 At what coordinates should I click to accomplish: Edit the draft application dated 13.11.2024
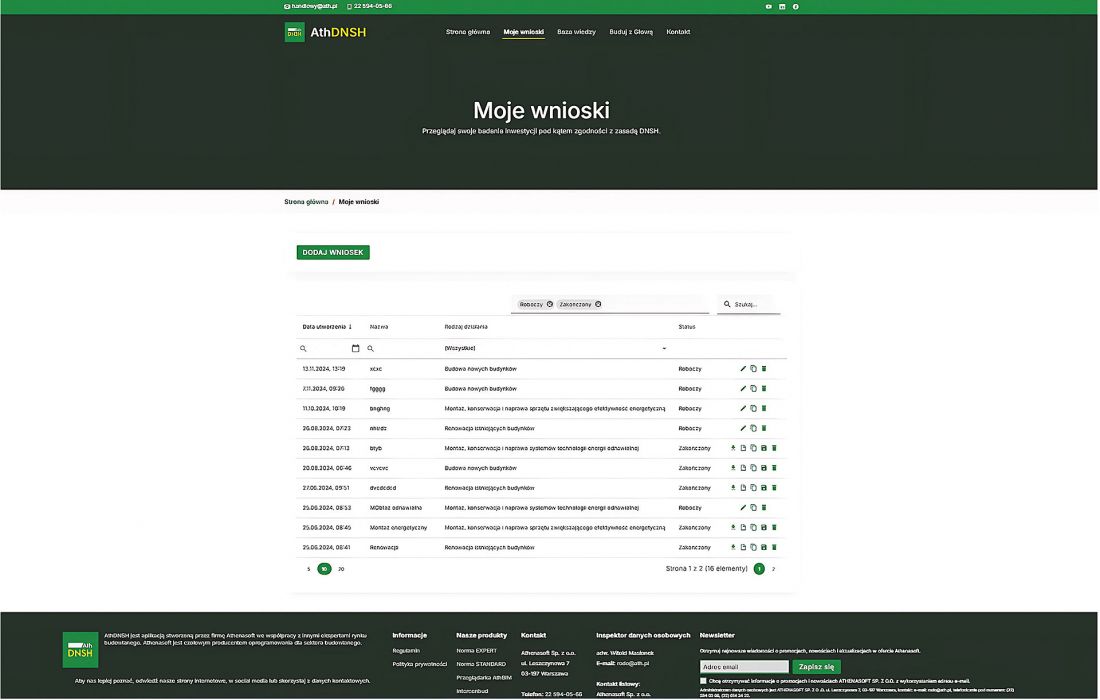[743, 369]
